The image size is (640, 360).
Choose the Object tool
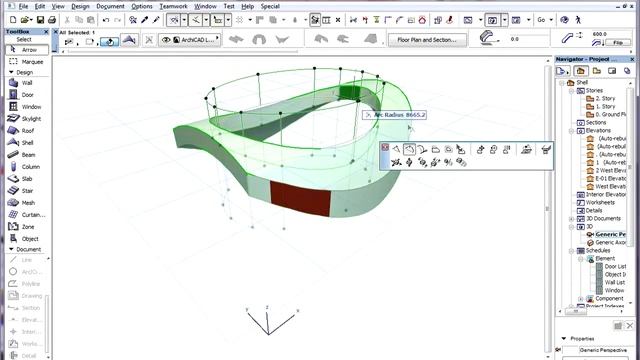coord(27,239)
